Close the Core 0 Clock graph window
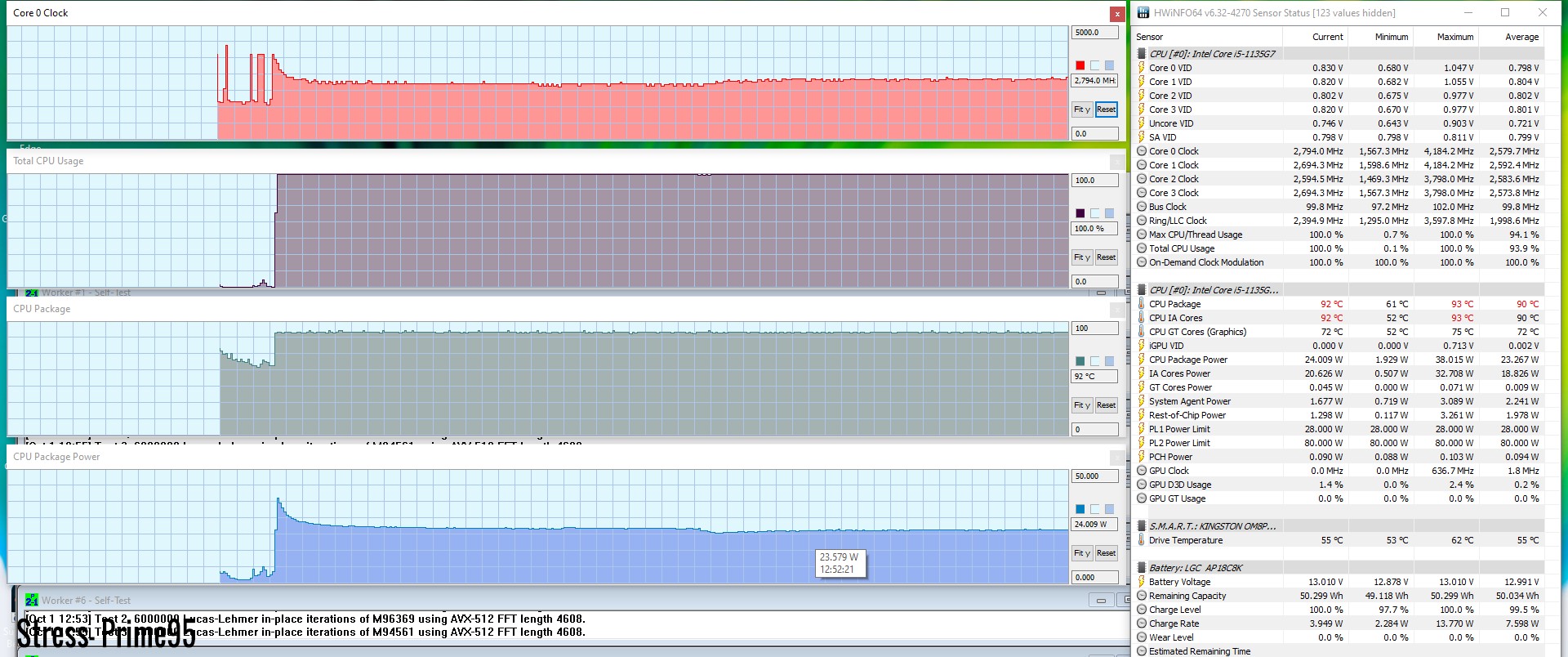Viewport: 1568px width, 657px height. (1117, 14)
